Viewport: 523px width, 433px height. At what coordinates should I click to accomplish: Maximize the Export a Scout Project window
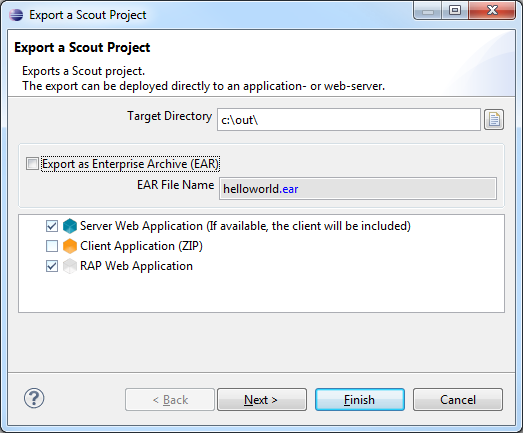[455, 10]
